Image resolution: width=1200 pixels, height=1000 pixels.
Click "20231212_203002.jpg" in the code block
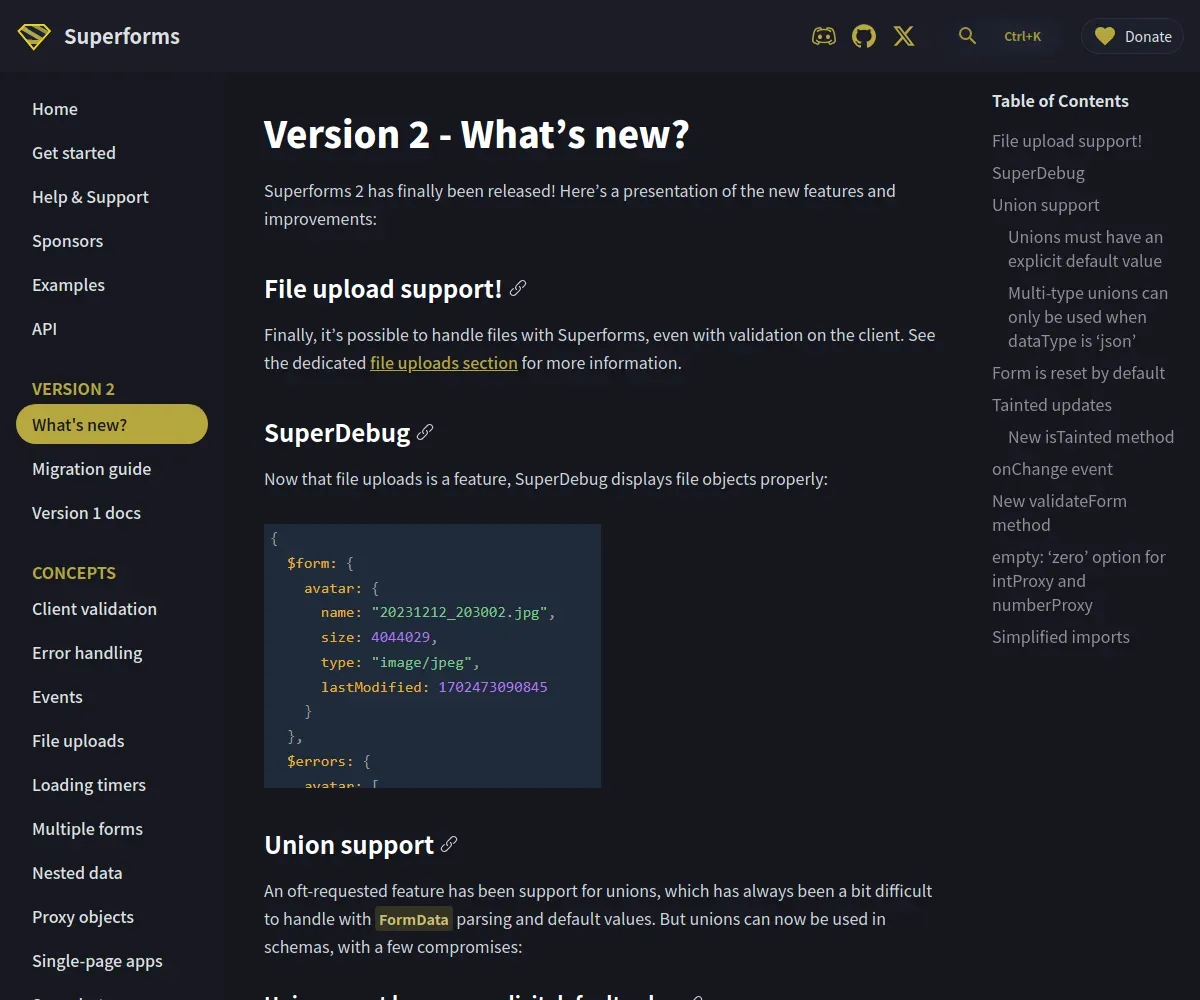(x=459, y=612)
